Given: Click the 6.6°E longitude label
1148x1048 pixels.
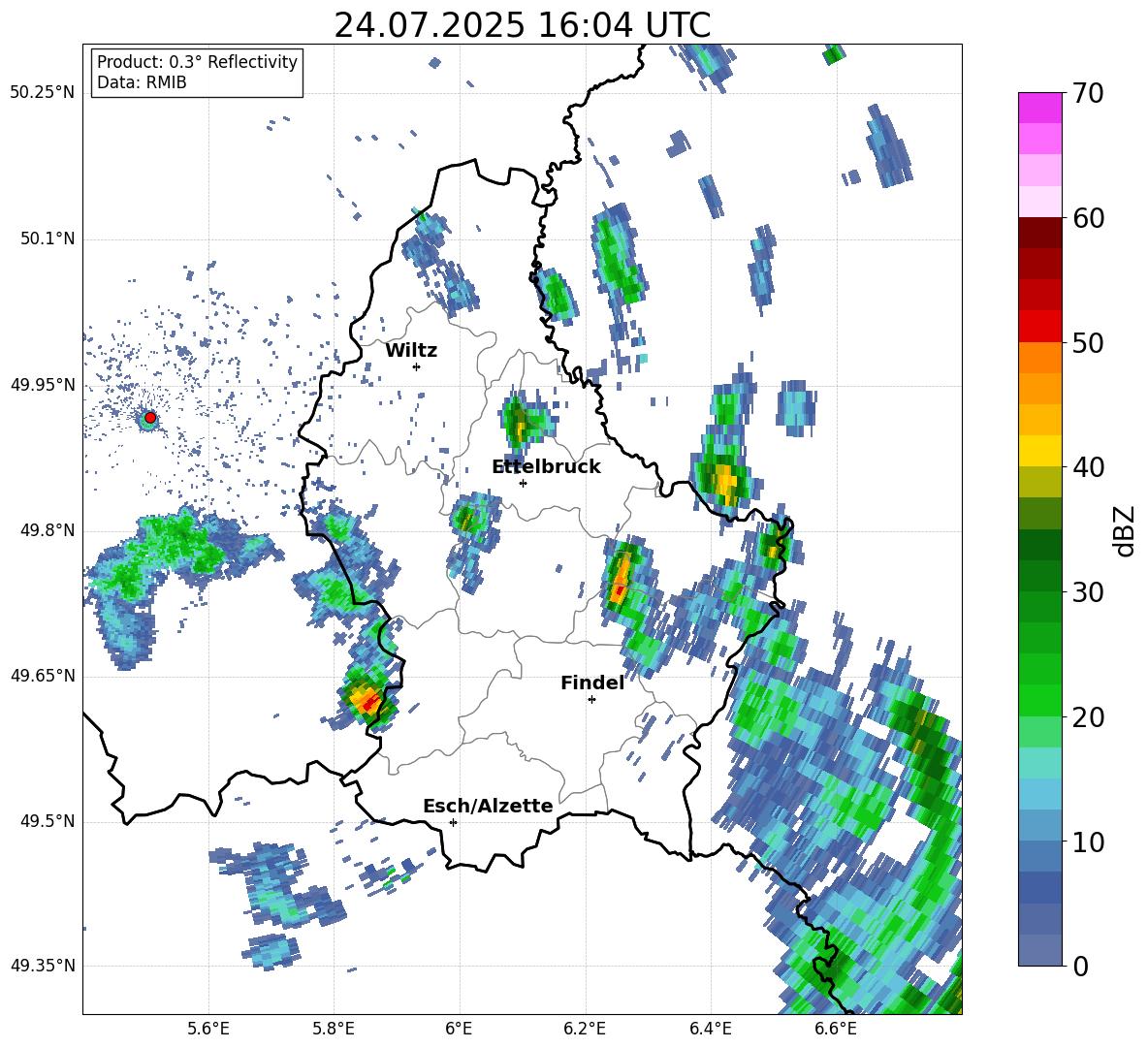Looking at the screenshot, I should [x=836, y=1029].
